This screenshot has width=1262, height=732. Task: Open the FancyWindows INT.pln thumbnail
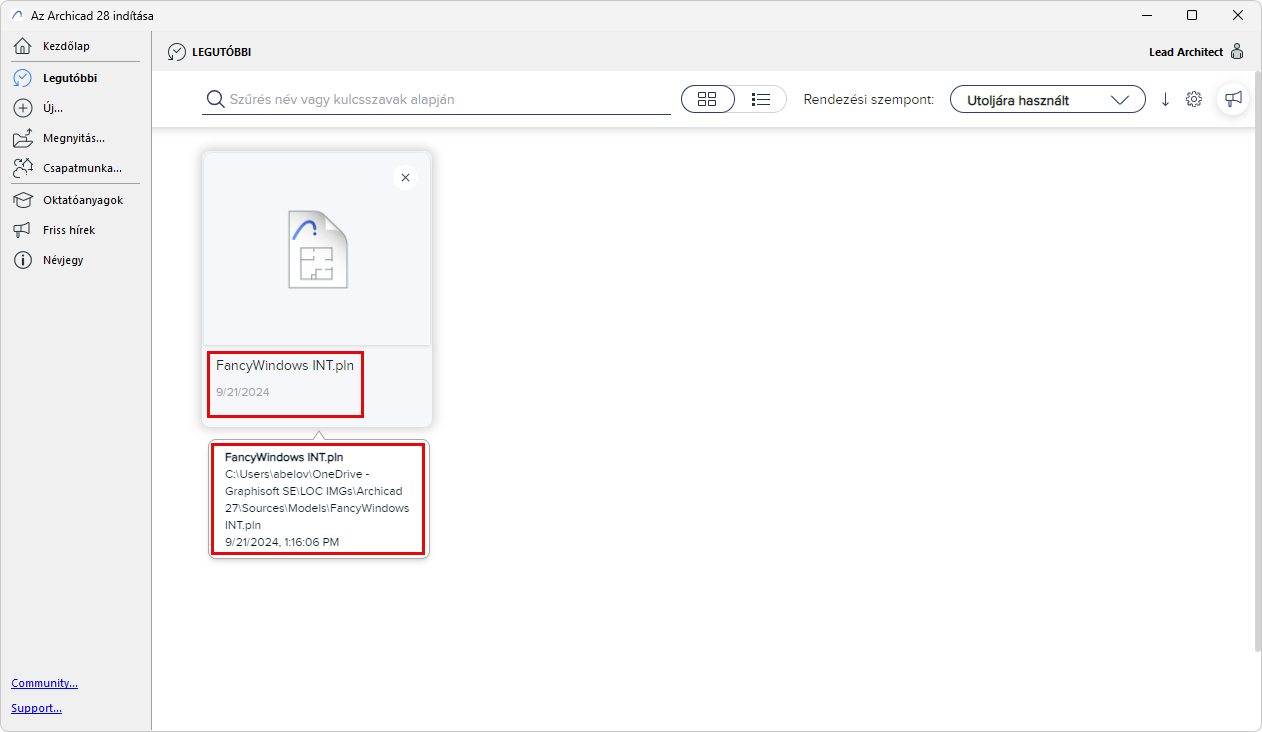pos(317,250)
